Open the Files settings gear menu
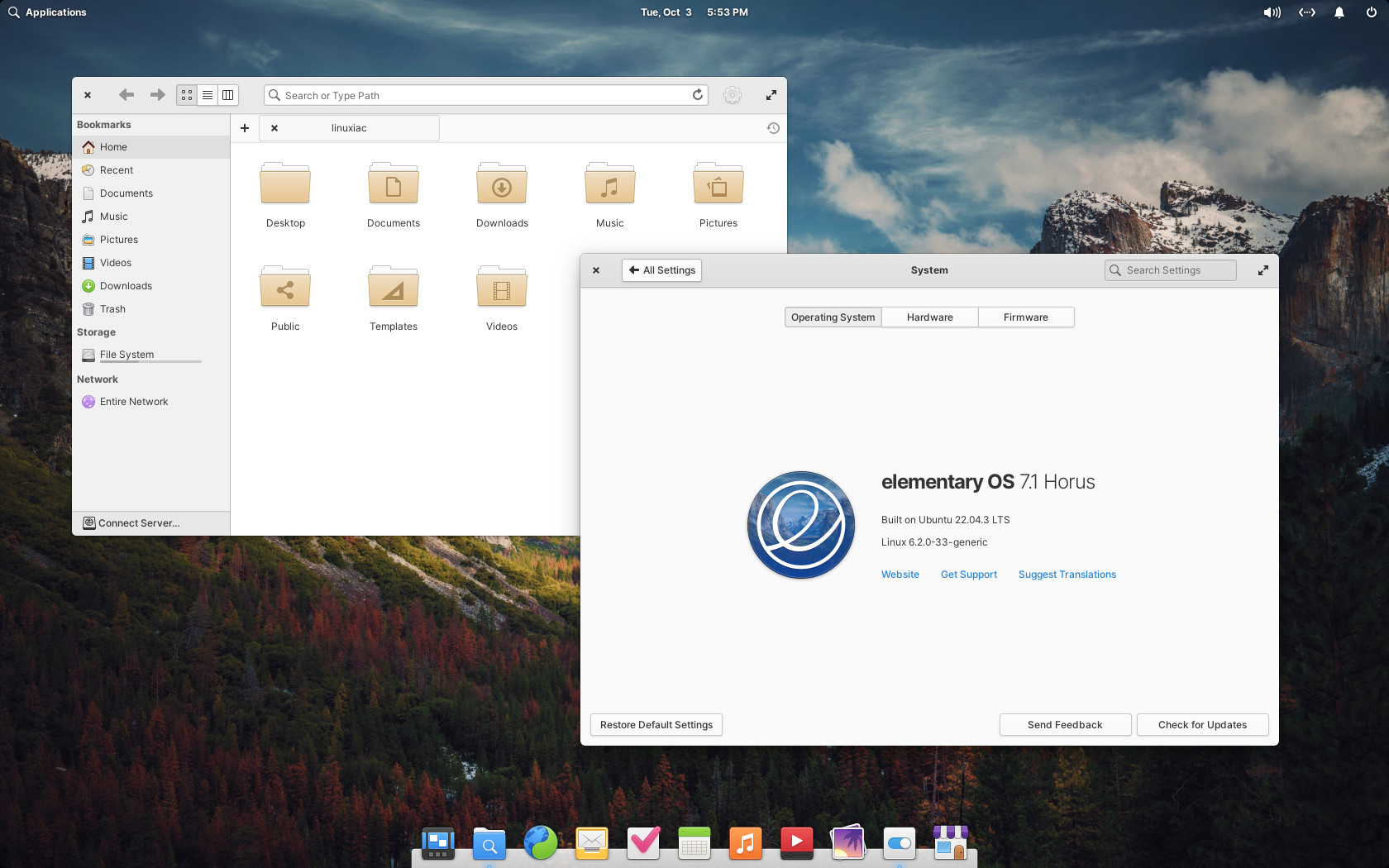Image resolution: width=1389 pixels, height=868 pixels. (x=733, y=95)
